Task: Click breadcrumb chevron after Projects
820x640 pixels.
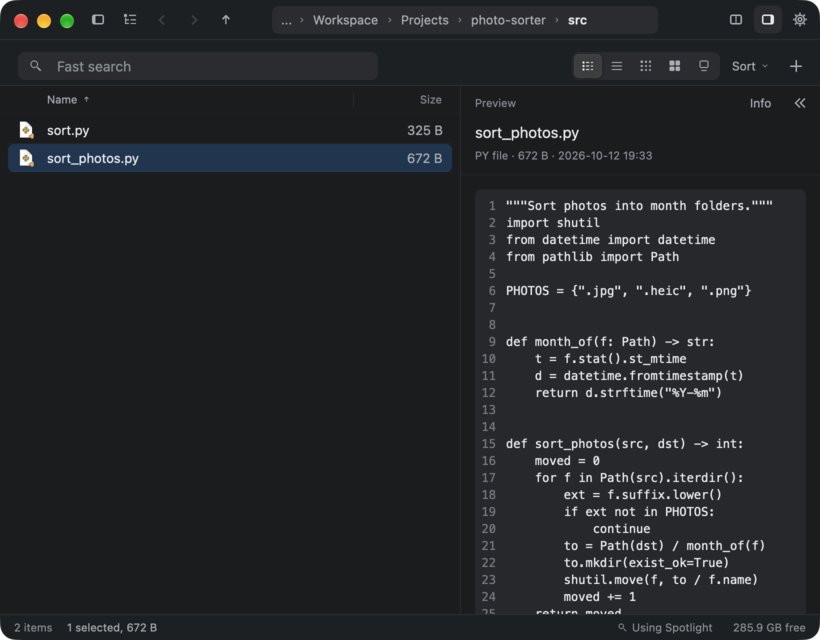Action: 460,20
